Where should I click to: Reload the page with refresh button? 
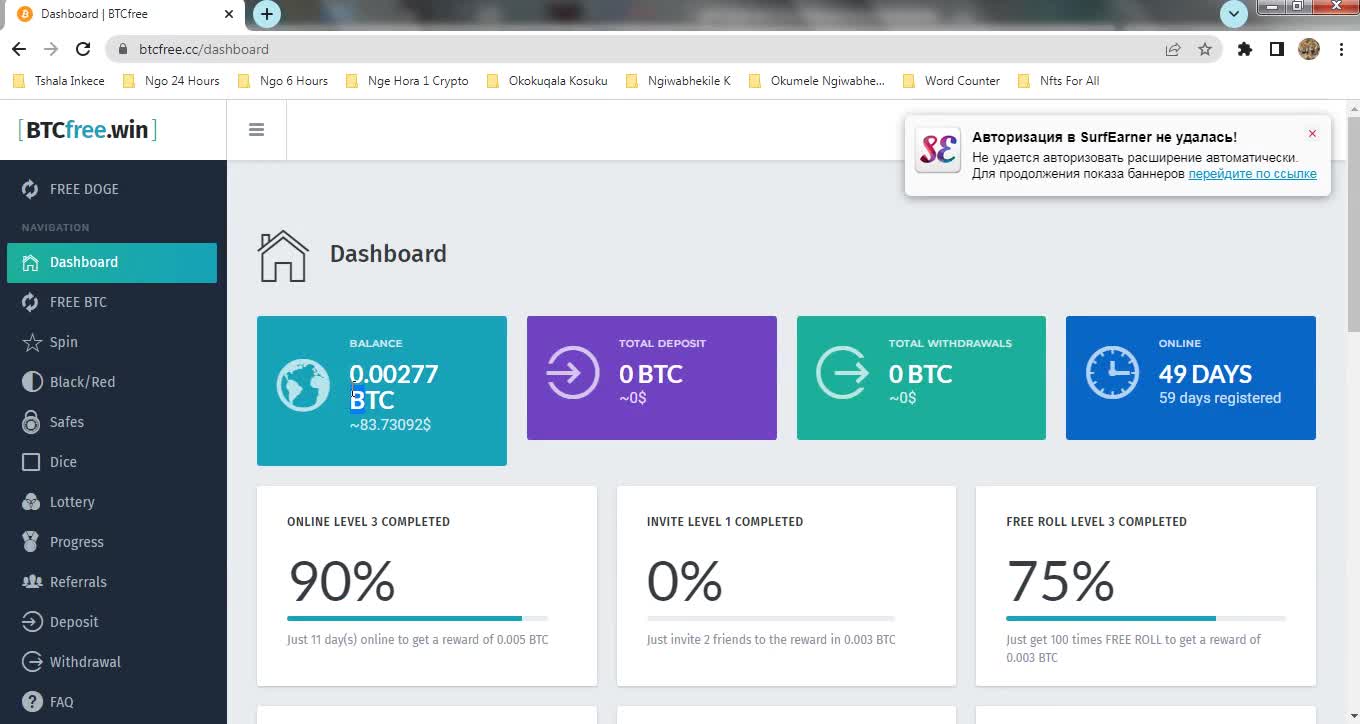pos(83,49)
